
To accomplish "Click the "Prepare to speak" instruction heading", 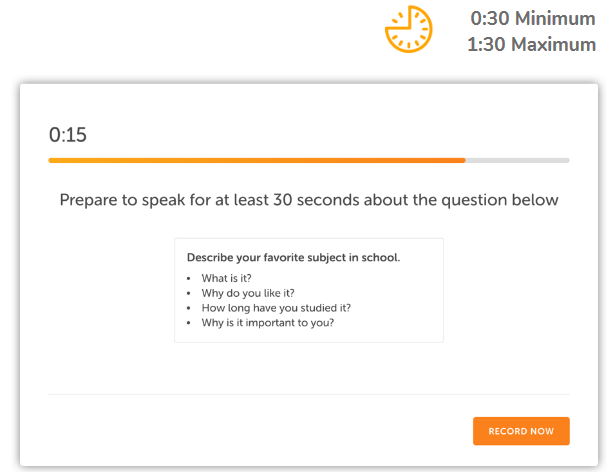I will tap(308, 200).
